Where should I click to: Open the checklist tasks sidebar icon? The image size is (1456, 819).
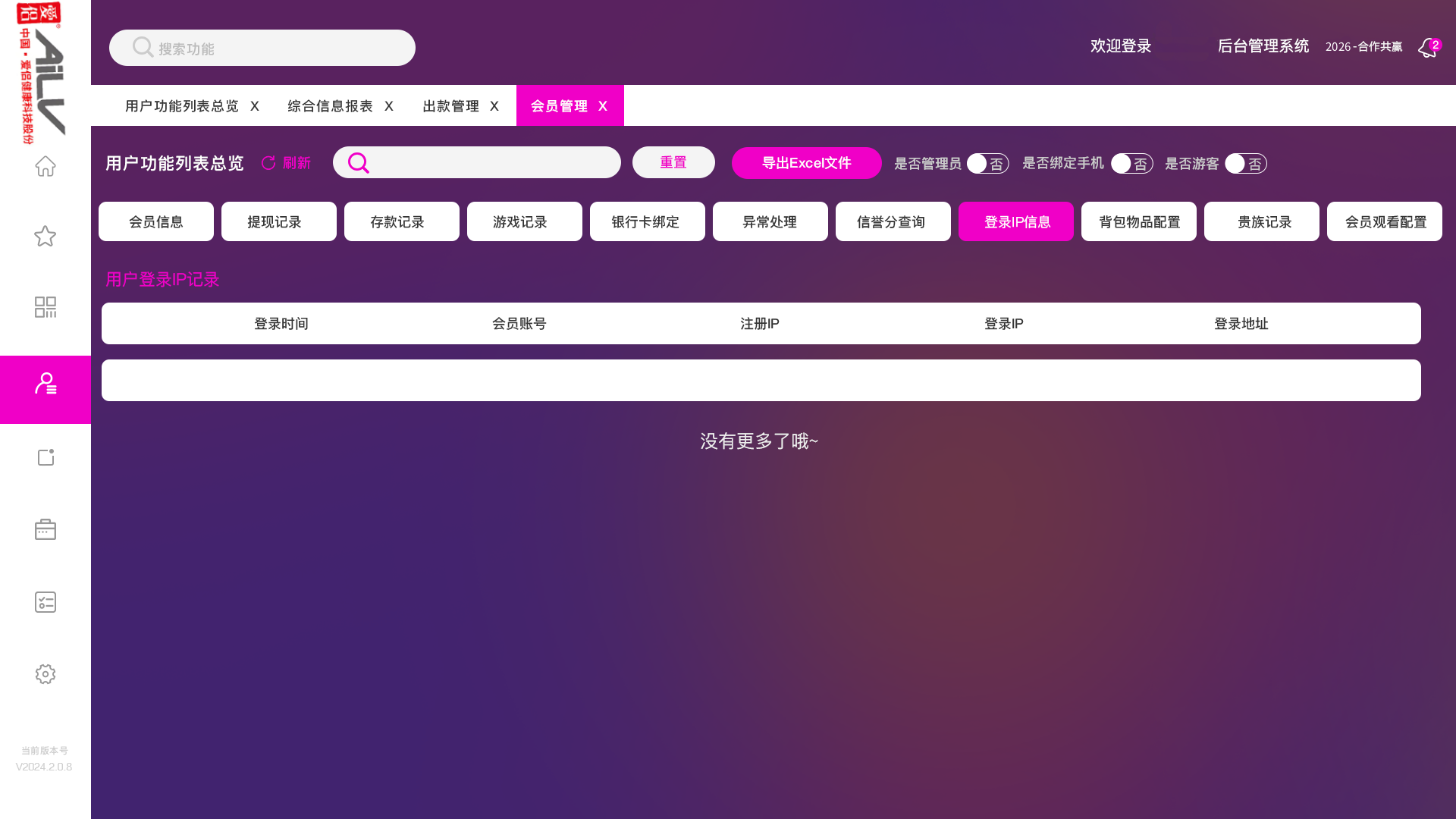(x=45, y=602)
